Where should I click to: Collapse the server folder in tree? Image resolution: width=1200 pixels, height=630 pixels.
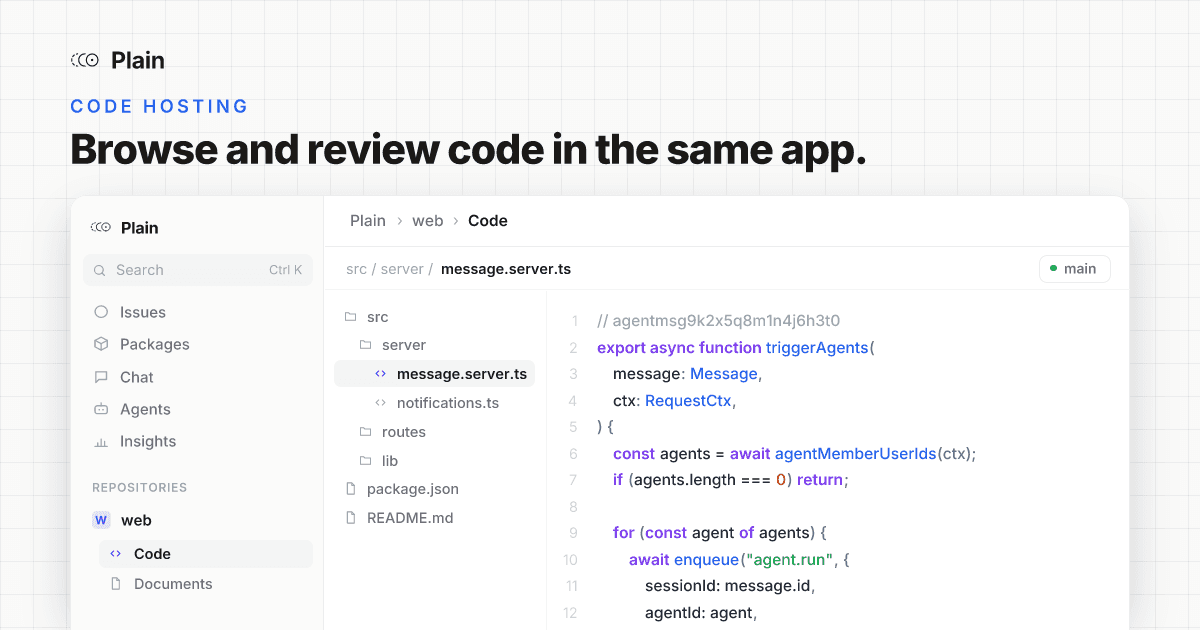coord(404,345)
